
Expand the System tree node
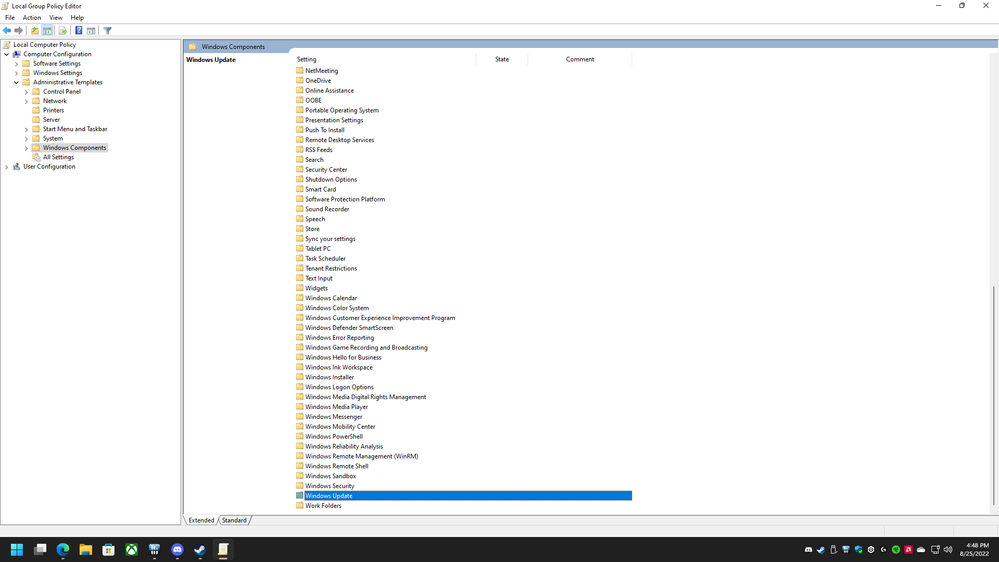(x=26, y=138)
